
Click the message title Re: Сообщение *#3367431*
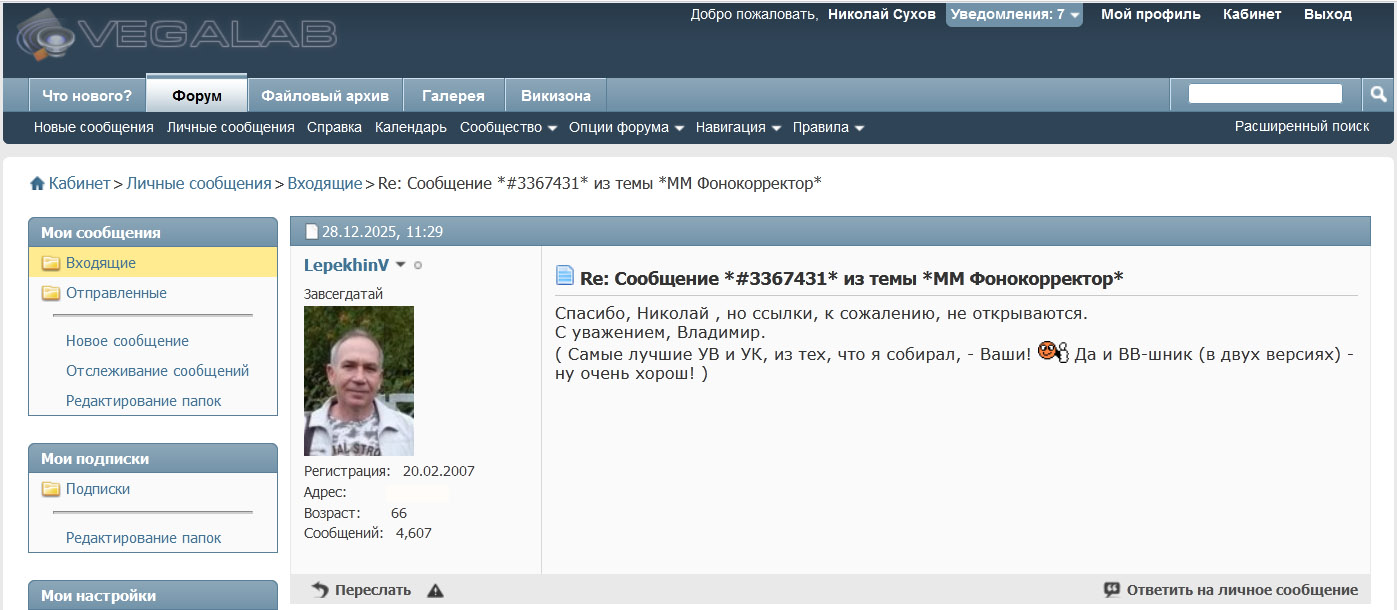pyautogui.click(x=852, y=278)
